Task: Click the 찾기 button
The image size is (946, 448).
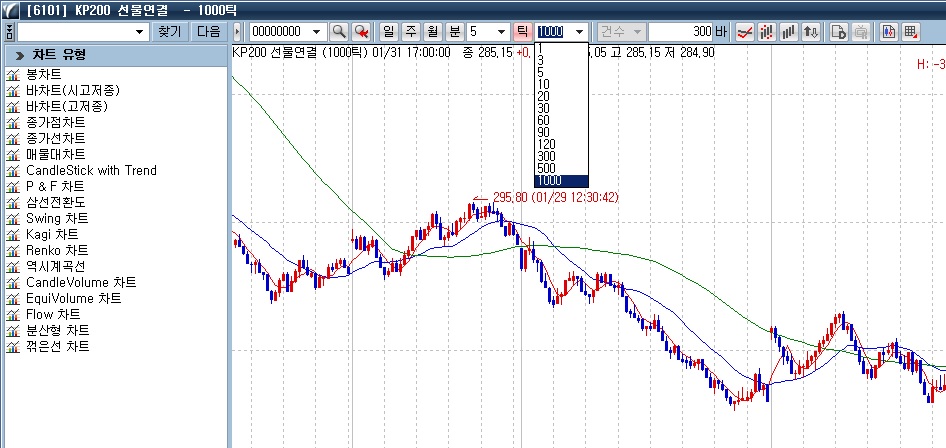Action: [x=170, y=32]
